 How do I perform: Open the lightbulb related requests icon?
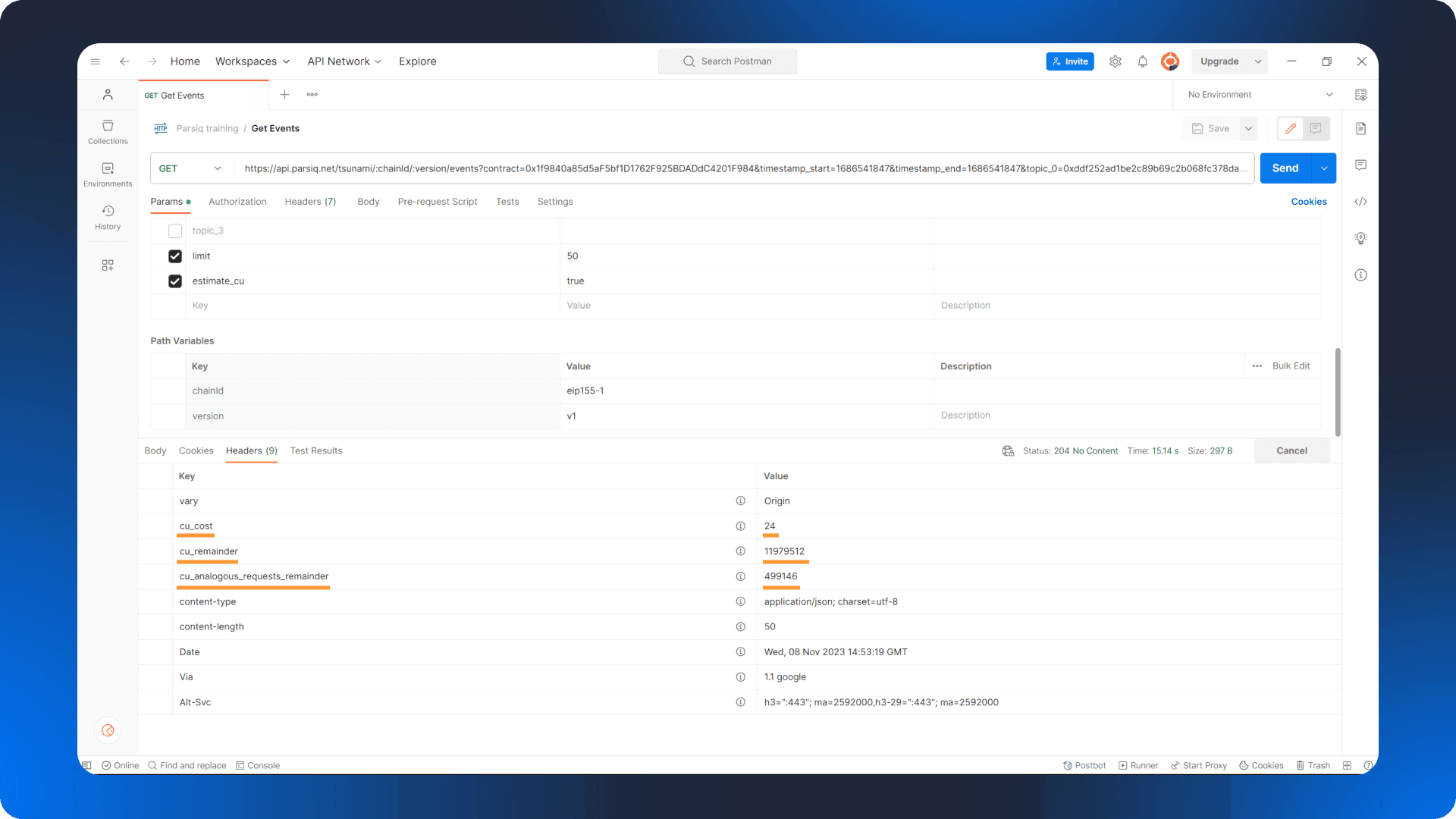pyautogui.click(x=1360, y=238)
